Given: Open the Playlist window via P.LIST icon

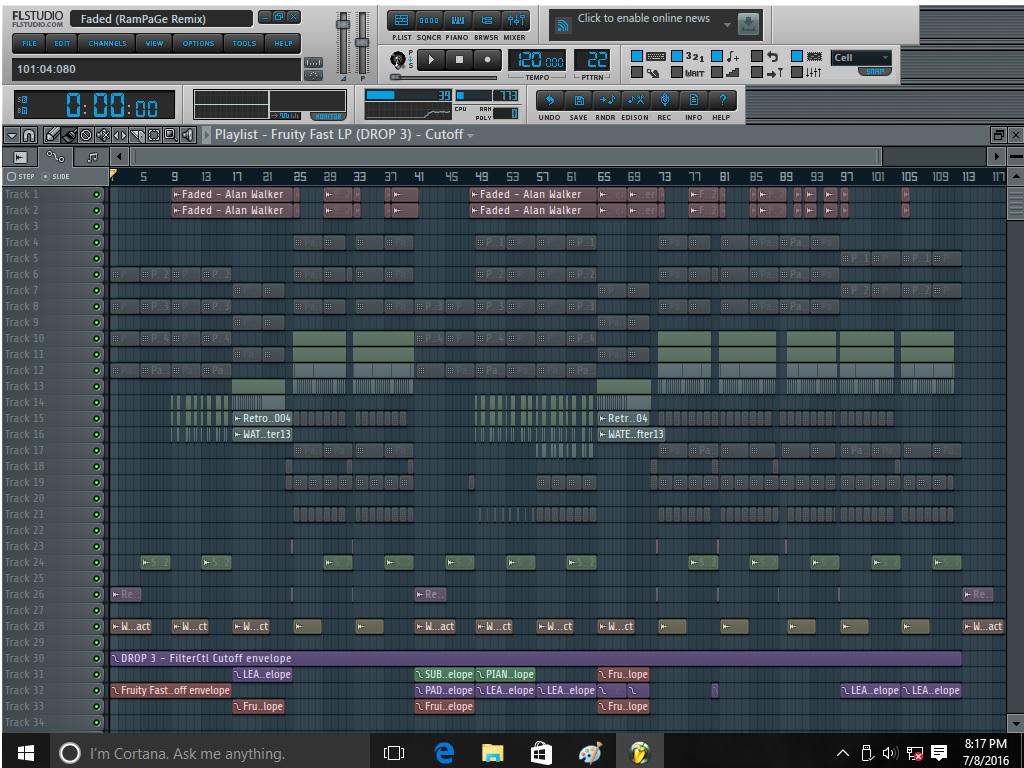Looking at the screenshot, I should 402,20.
